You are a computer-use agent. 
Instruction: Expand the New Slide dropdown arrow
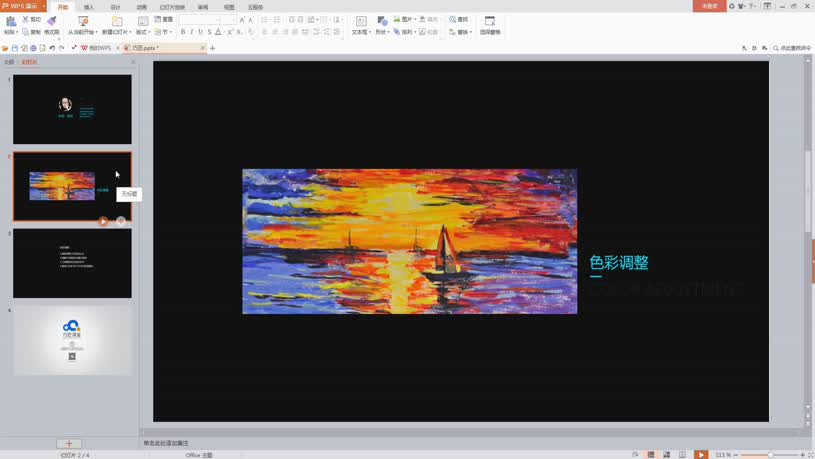[130, 32]
